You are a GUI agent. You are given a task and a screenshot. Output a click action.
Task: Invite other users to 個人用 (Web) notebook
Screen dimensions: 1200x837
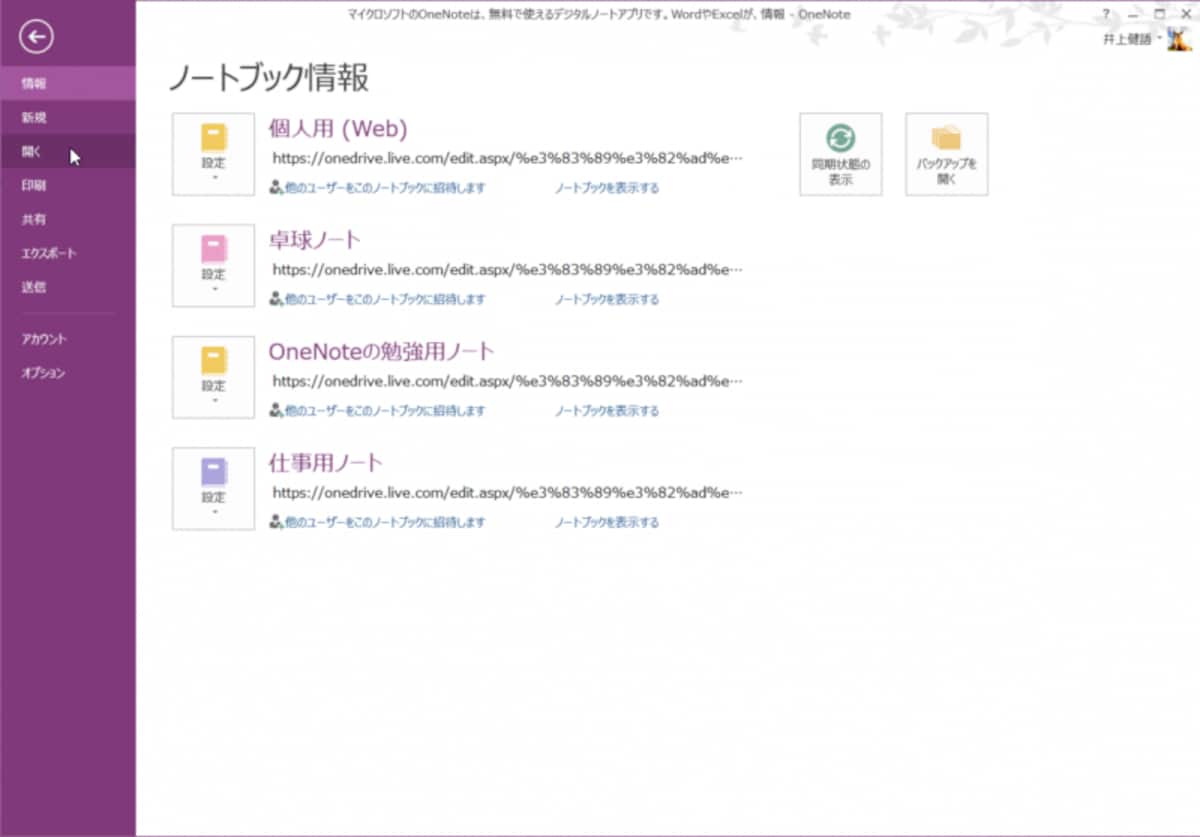tap(377, 188)
